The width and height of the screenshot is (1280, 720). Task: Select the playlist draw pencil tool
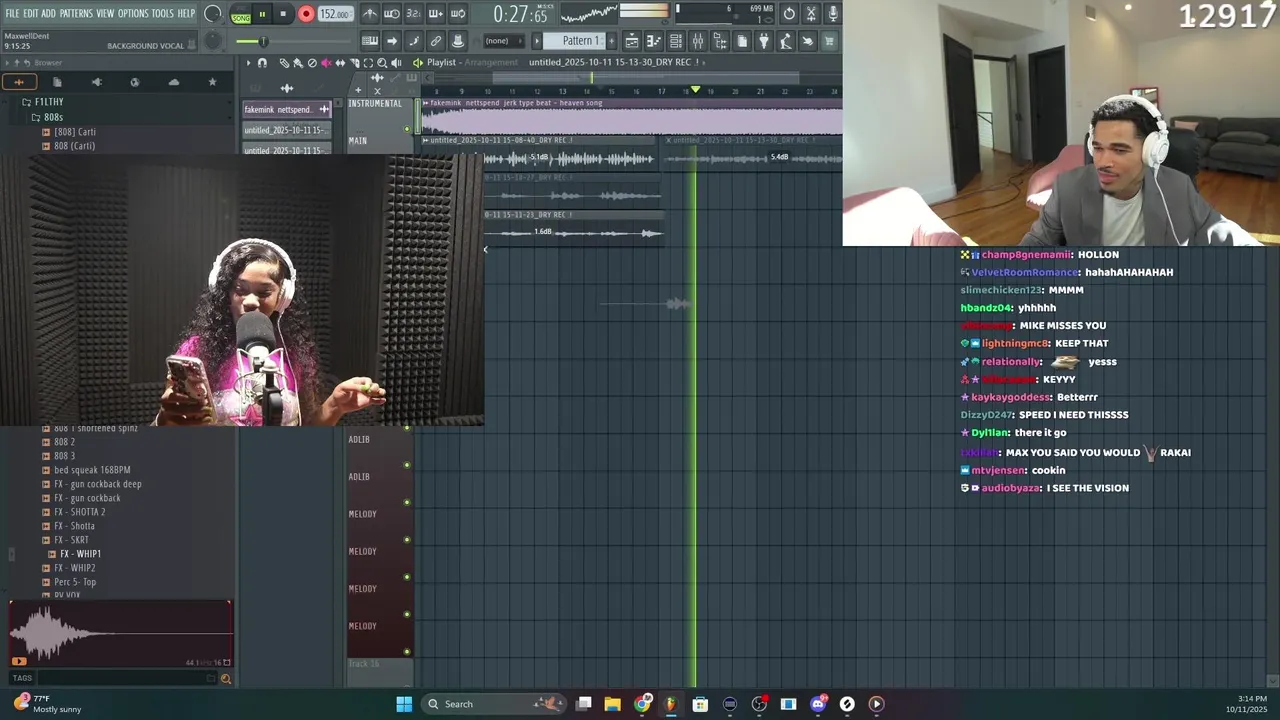pyautogui.click(x=284, y=63)
